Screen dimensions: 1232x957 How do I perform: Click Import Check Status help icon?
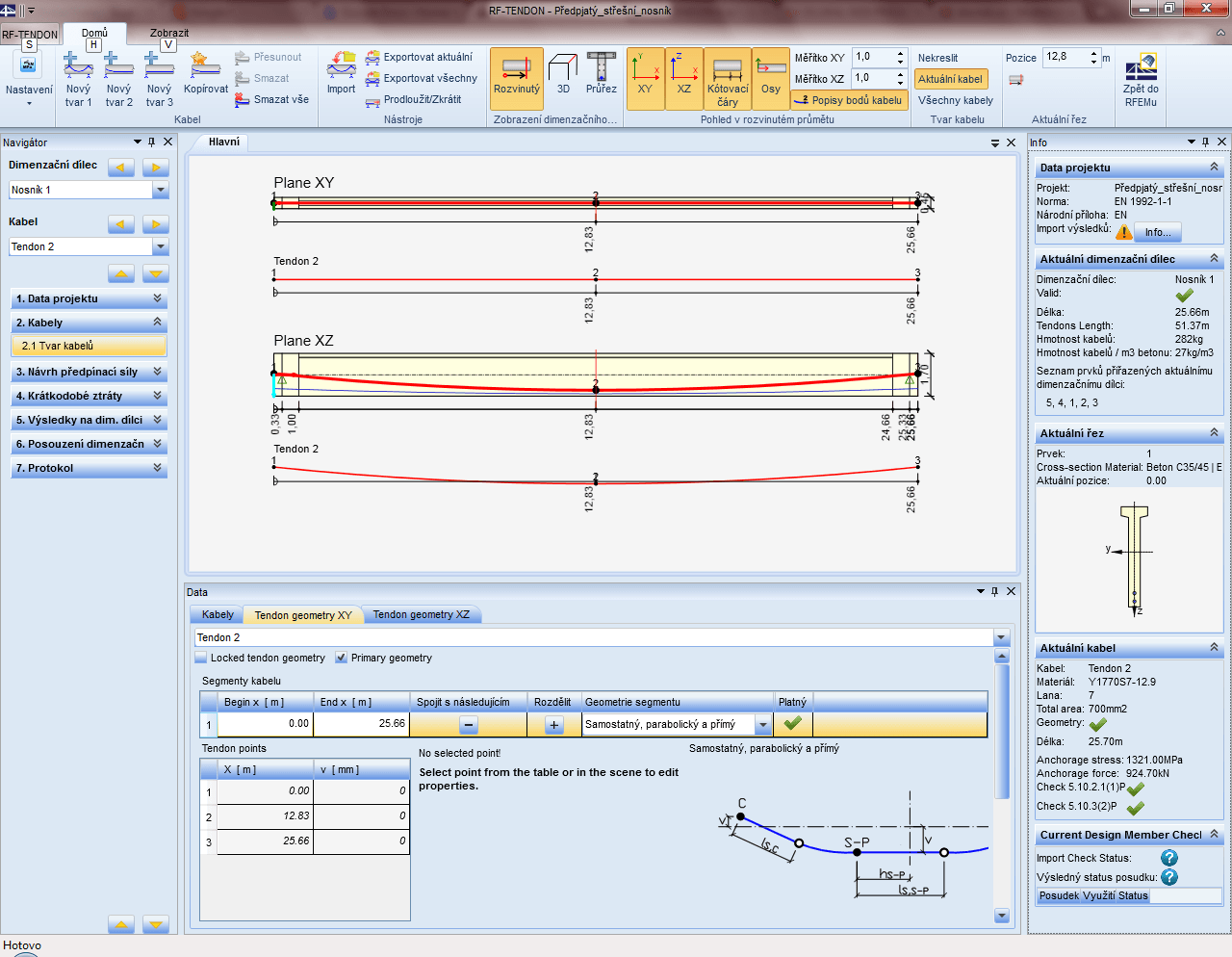(1169, 858)
